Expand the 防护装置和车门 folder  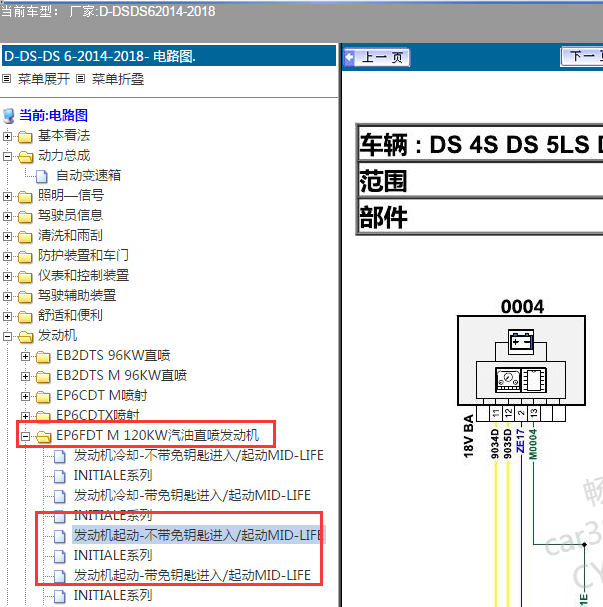click(7, 256)
